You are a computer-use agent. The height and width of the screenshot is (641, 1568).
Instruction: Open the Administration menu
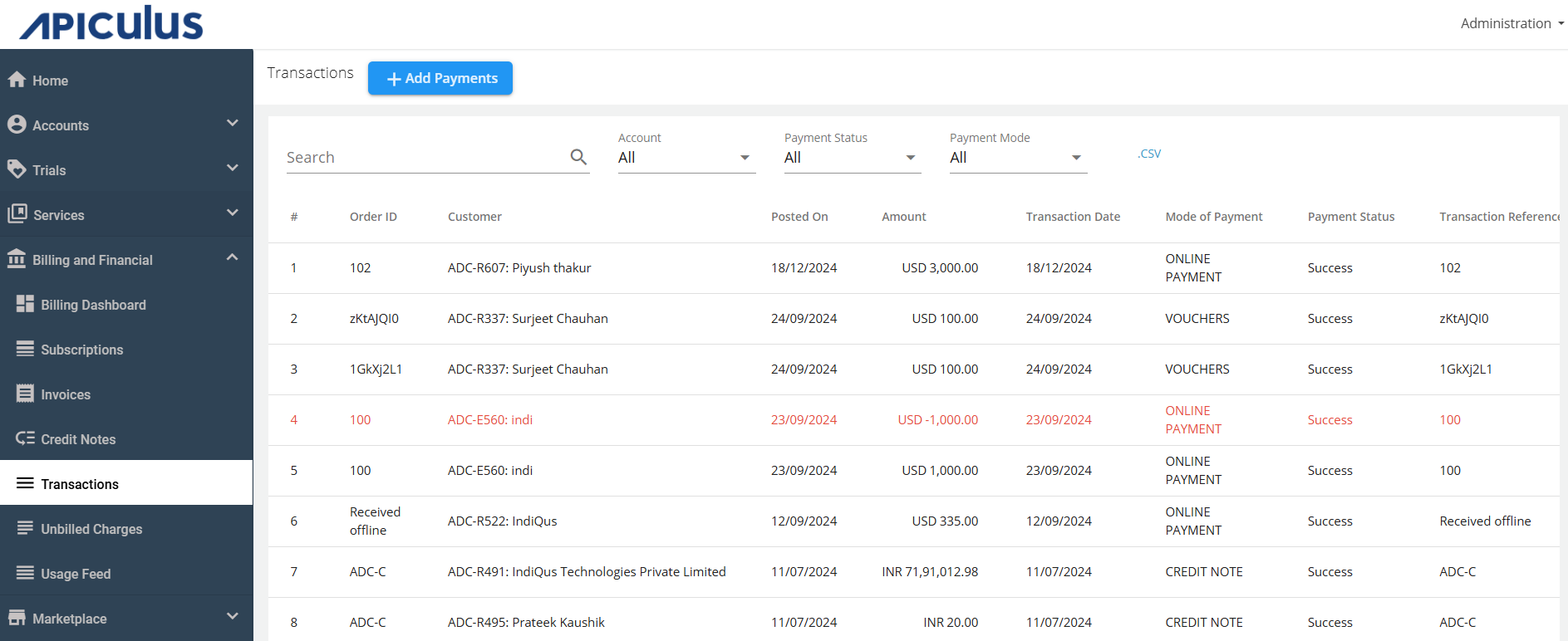tap(1511, 23)
